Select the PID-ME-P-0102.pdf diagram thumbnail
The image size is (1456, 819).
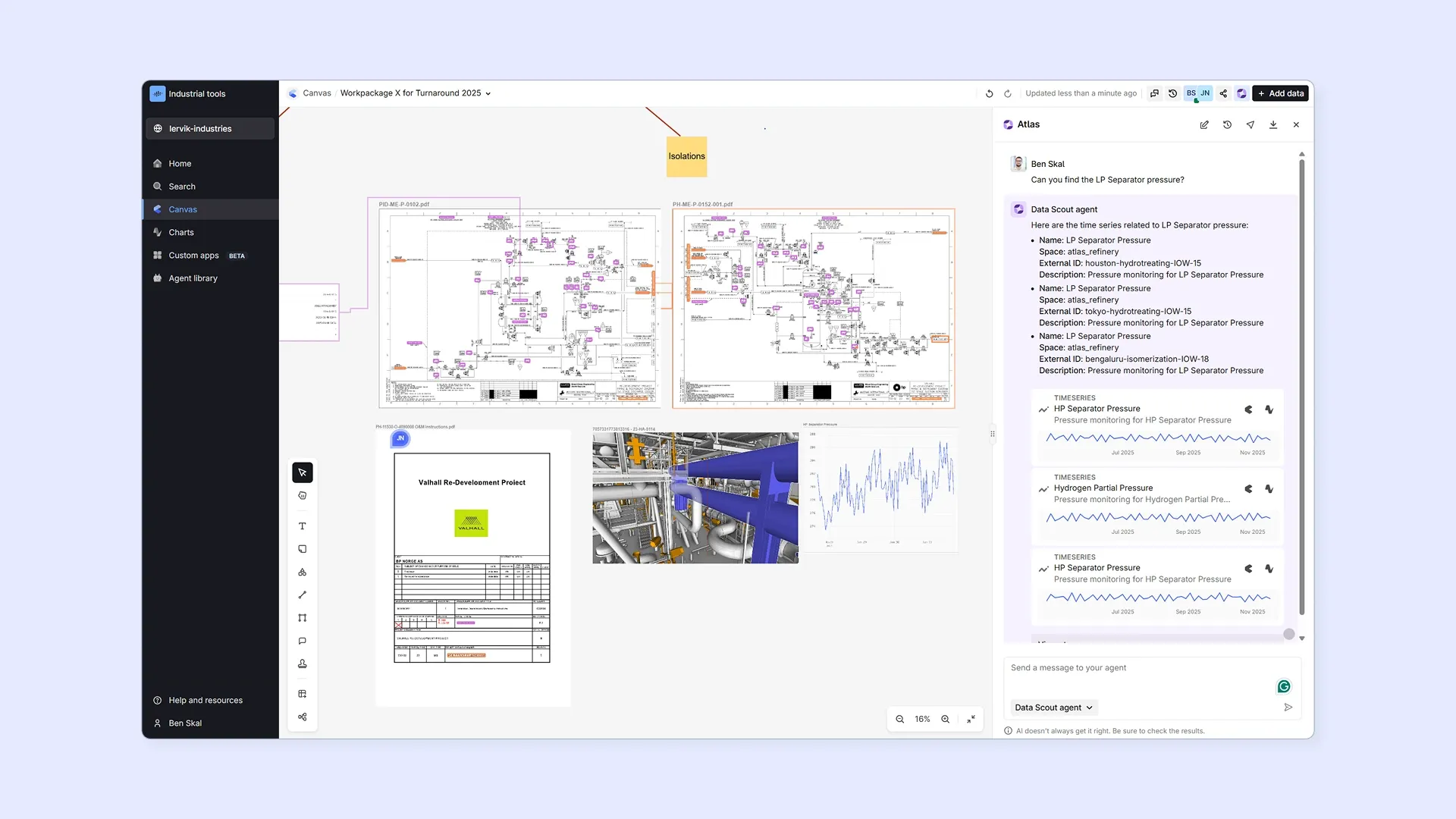pyautogui.click(x=519, y=309)
